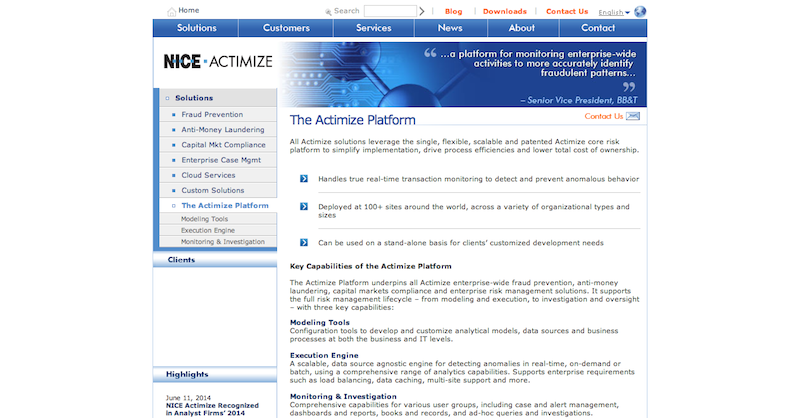Click the bullet next to The Actimize Platform
This screenshot has height=418, width=800.
pyautogui.click(x=173, y=206)
